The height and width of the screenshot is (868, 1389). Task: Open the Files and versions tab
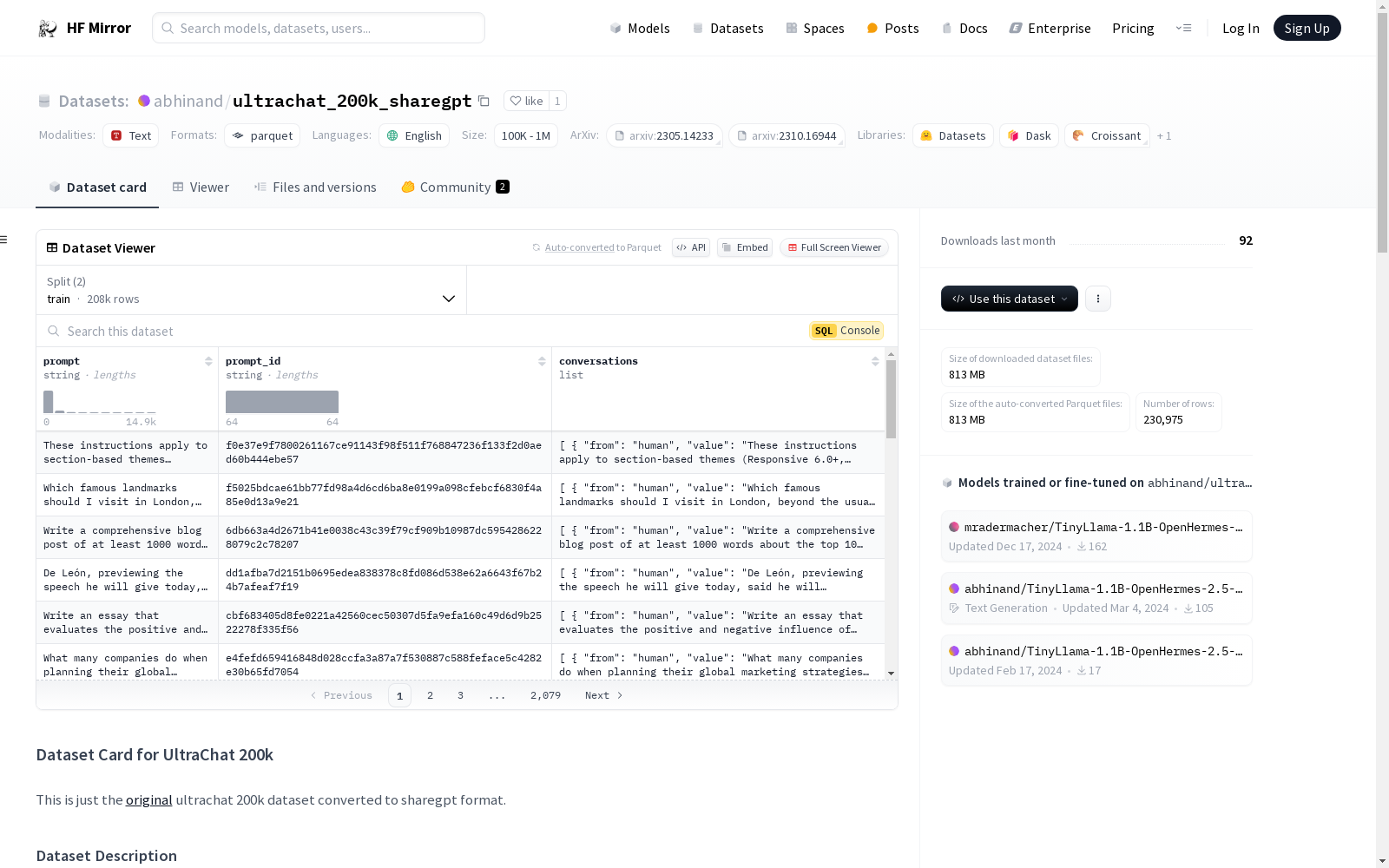(x=315, y=187)
